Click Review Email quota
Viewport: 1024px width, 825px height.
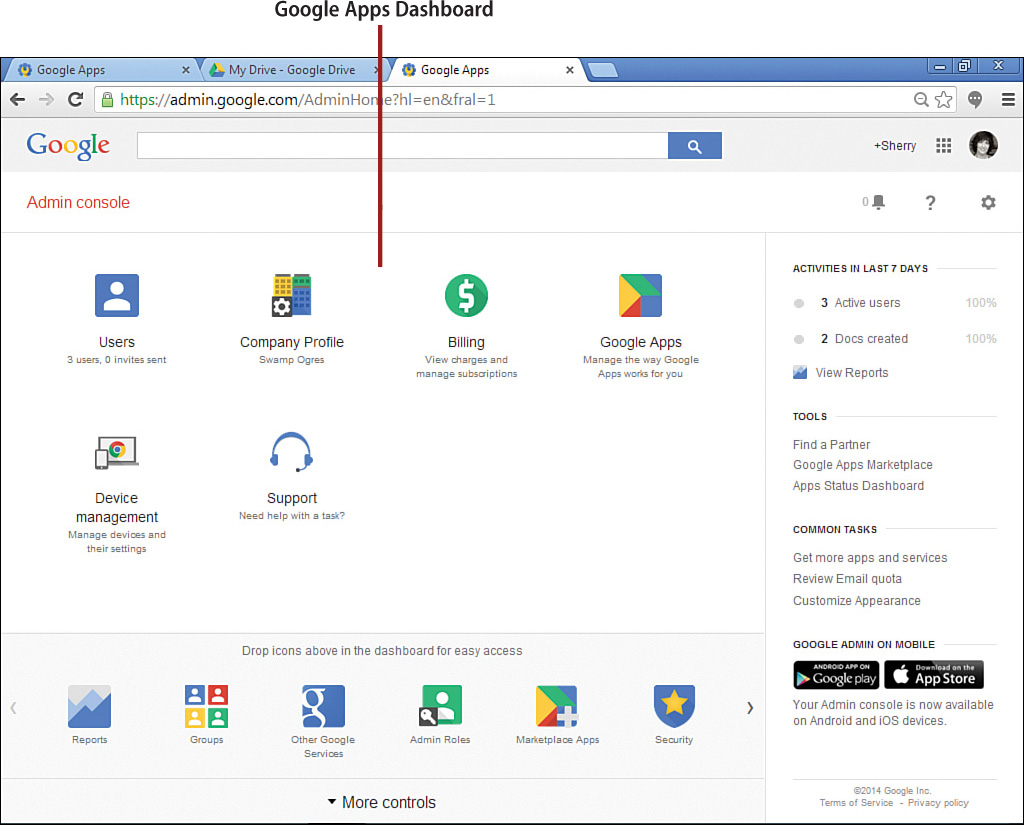coord(847,579)
